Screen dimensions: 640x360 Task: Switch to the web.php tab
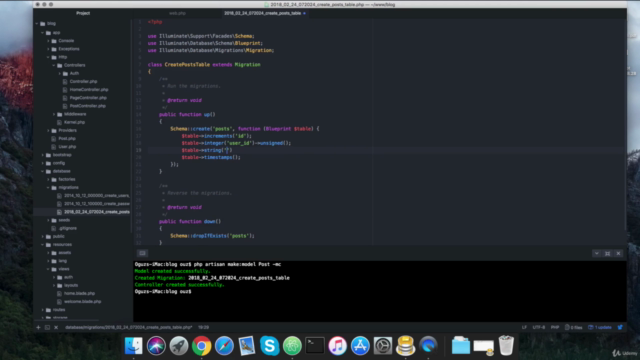click(177, 13)
